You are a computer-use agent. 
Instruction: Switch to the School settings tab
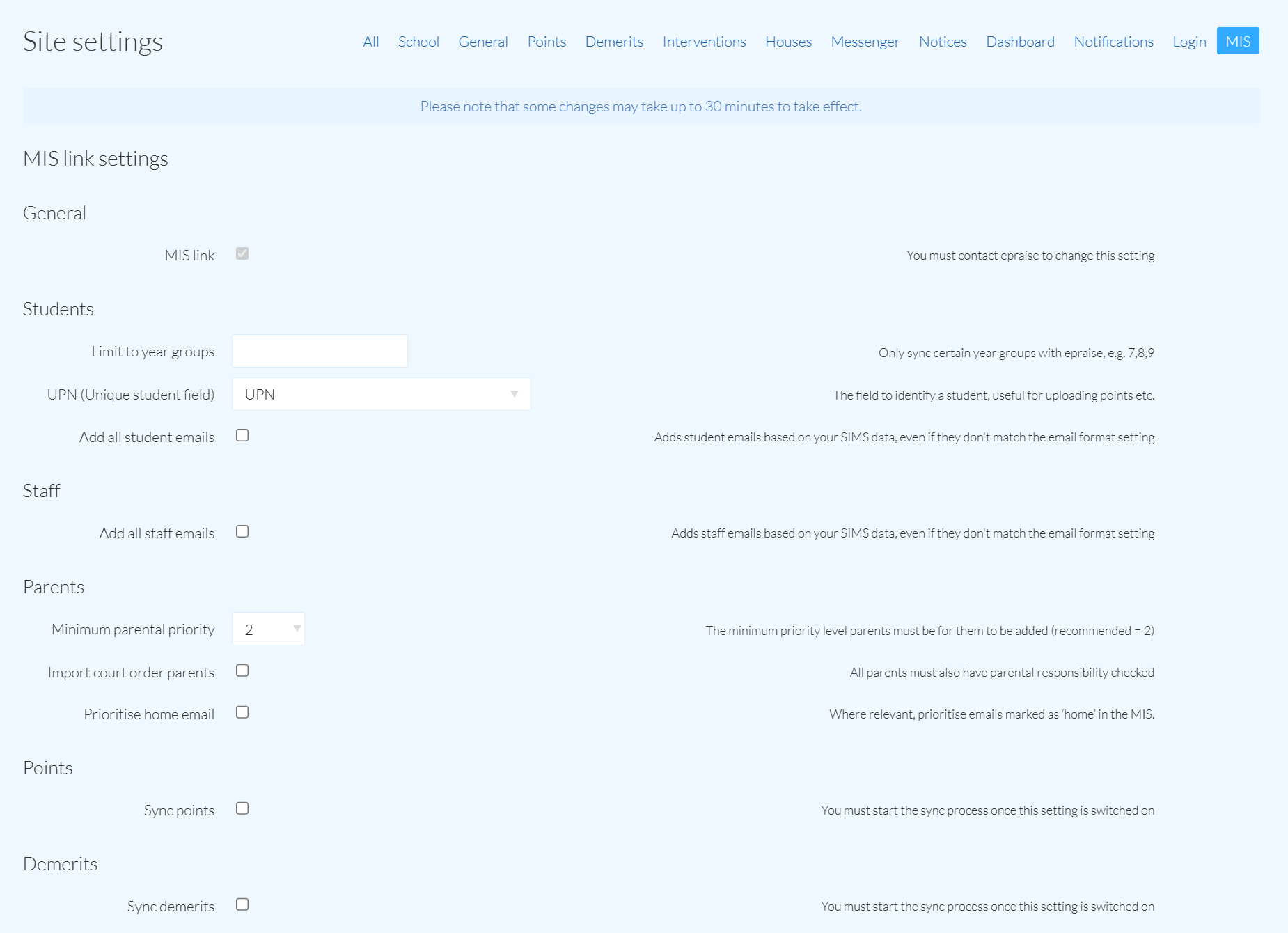coord(418,41)
